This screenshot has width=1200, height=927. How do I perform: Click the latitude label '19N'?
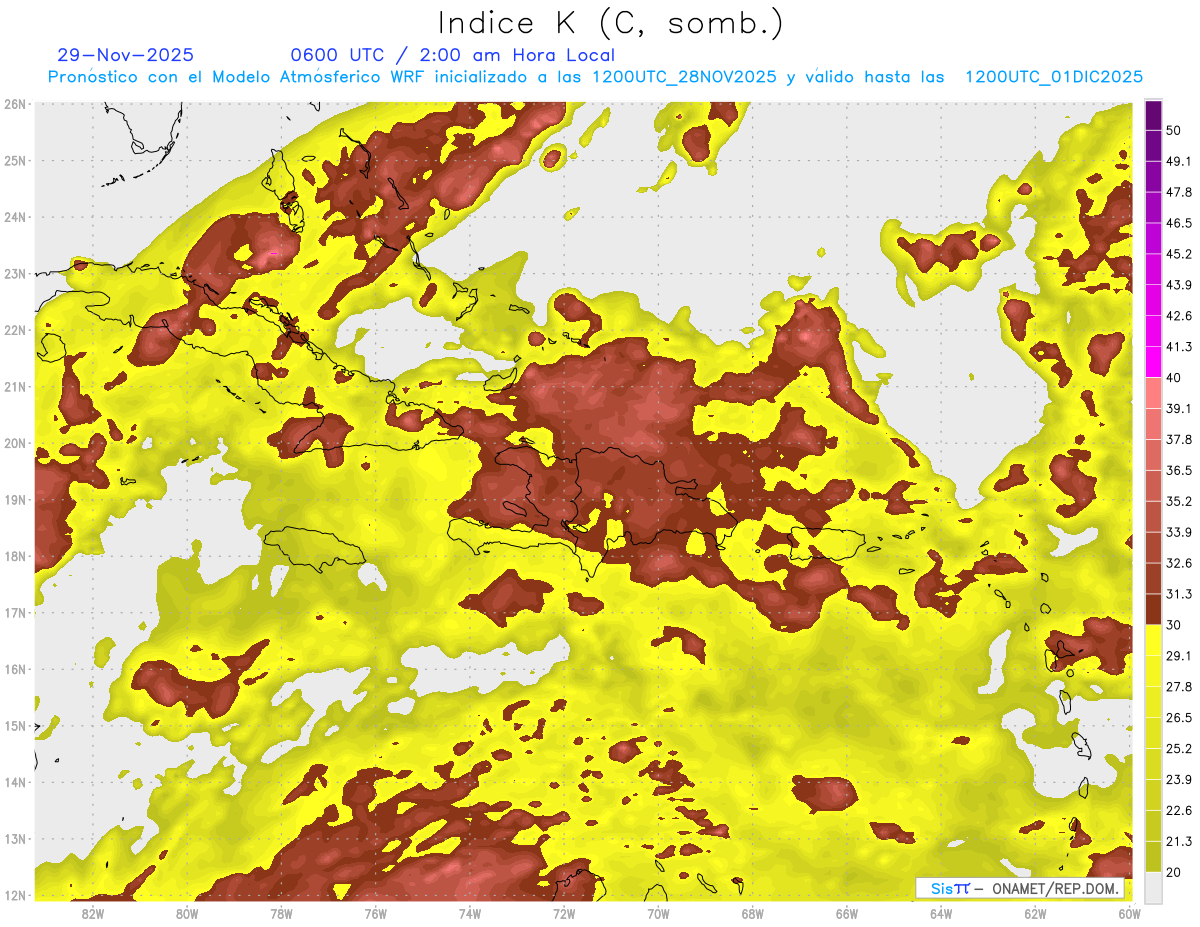point(16,499)
